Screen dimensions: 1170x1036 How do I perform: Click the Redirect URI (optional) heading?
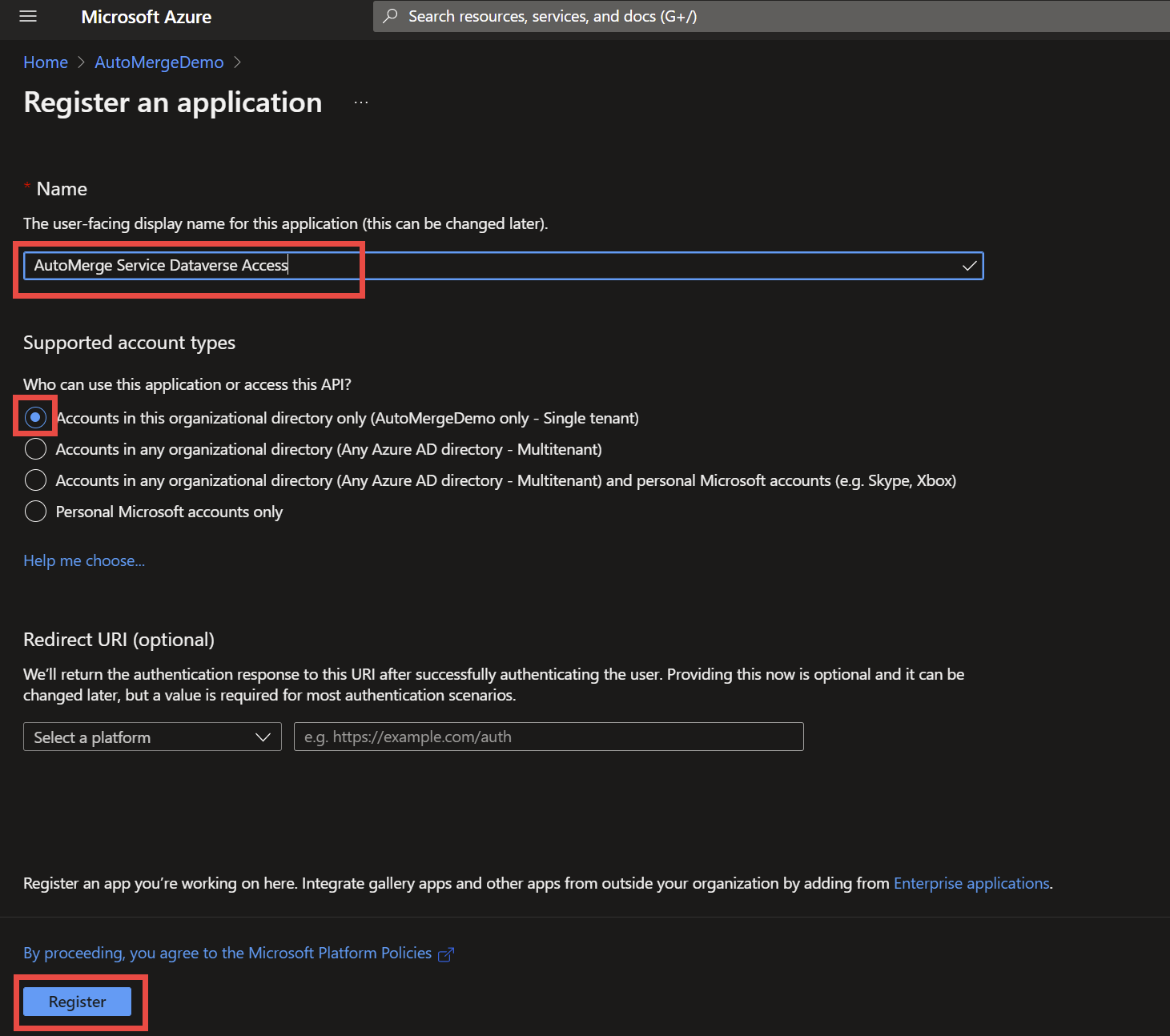coord(119,640)
